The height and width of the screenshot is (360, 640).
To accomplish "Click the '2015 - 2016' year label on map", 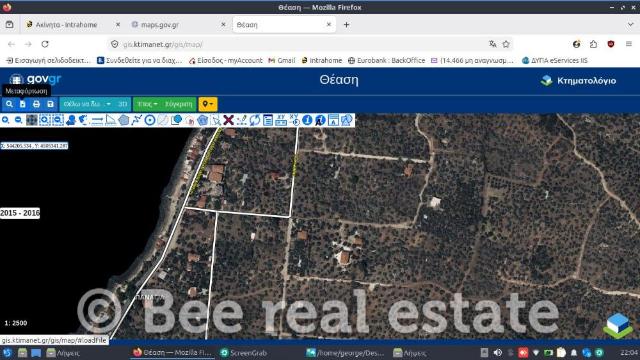I will (20, 213).
